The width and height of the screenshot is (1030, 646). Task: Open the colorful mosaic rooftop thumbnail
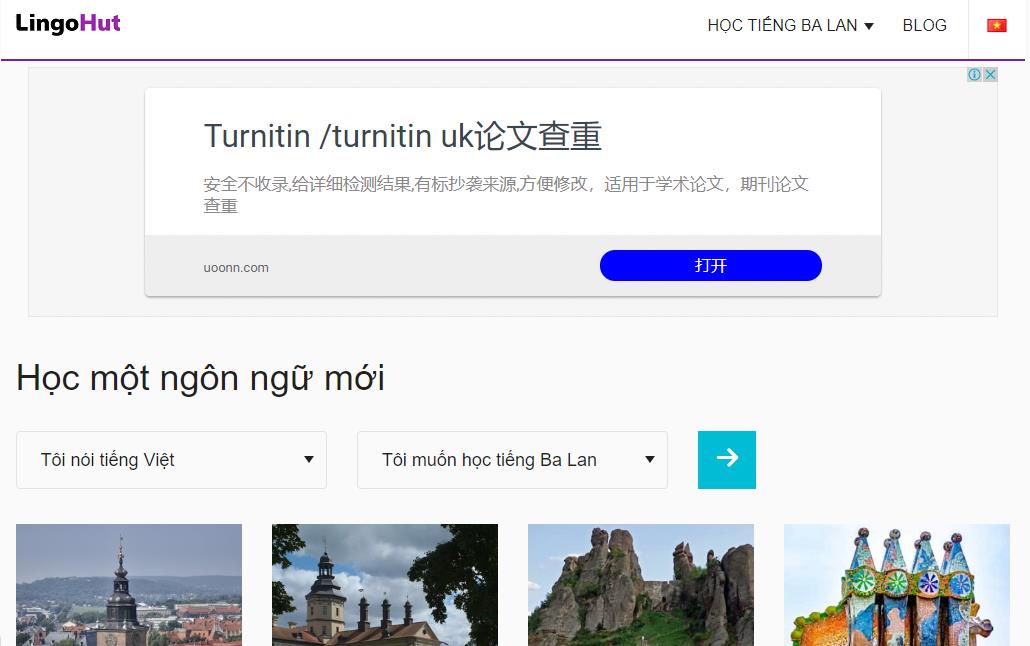[x=897, y=585]
